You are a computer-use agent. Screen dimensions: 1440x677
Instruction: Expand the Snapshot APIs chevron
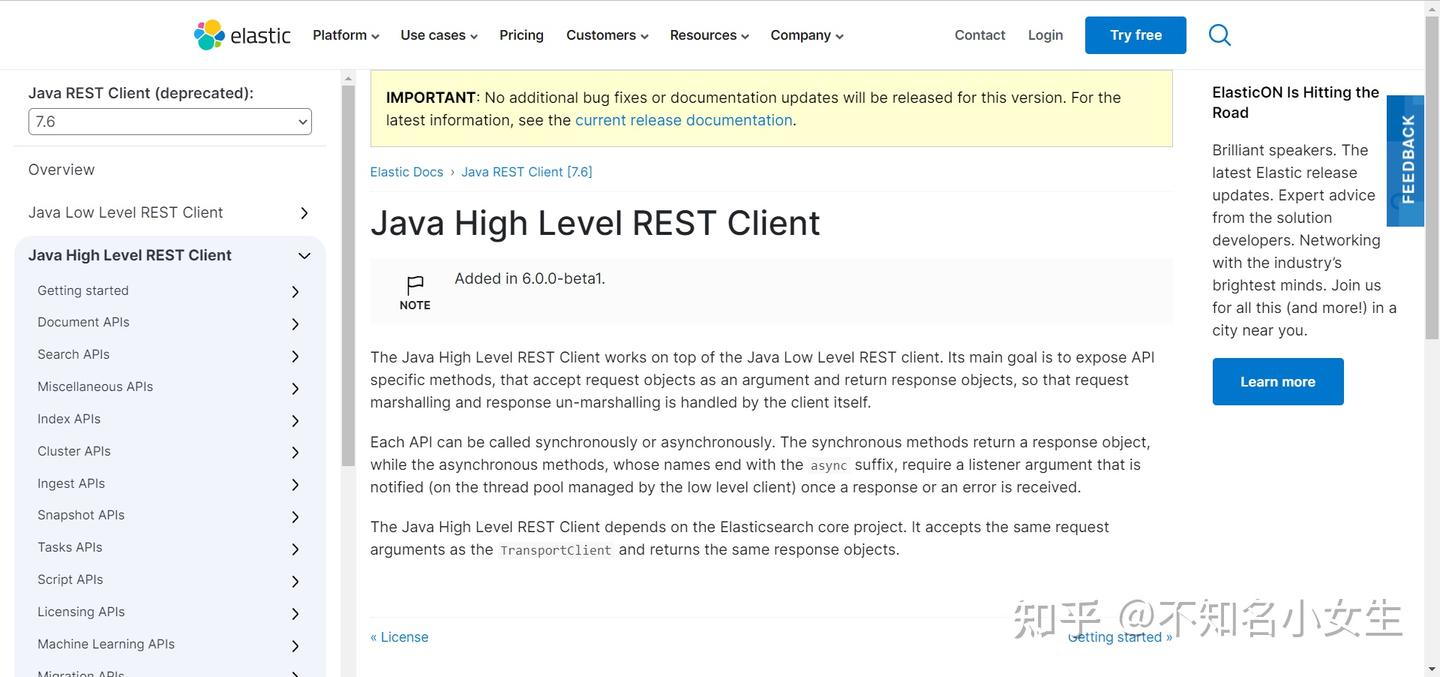295,516
